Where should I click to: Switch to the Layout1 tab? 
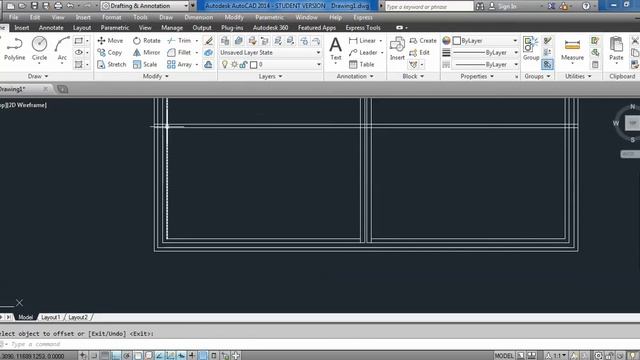(x=51, y=317)
